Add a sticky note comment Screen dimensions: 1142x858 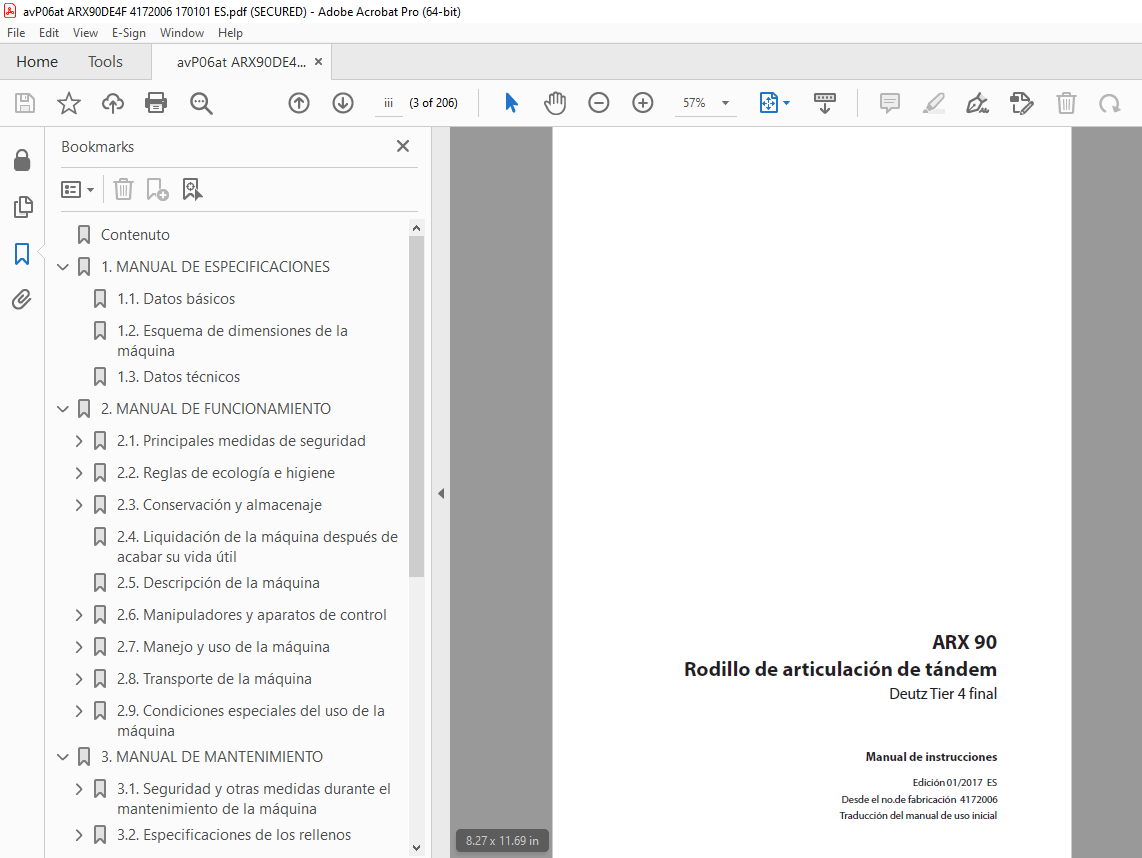click(889, 103)
